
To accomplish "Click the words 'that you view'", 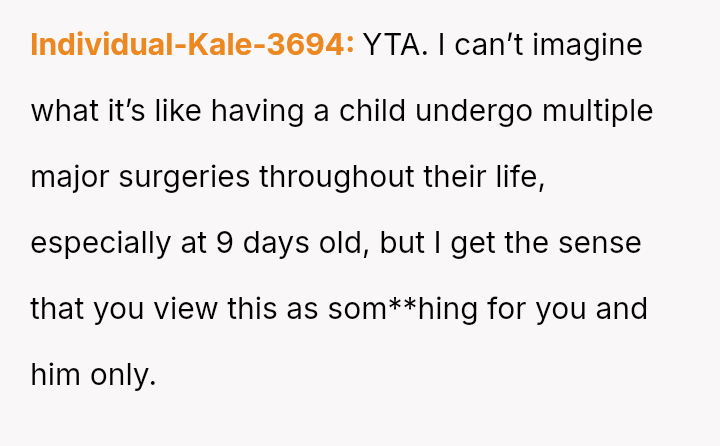I will coord(122,309).
